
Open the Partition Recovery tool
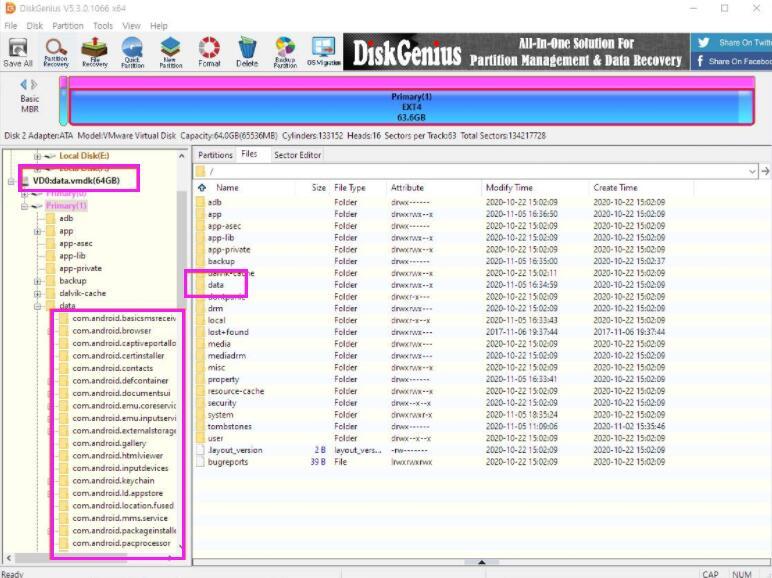[56, 52]
